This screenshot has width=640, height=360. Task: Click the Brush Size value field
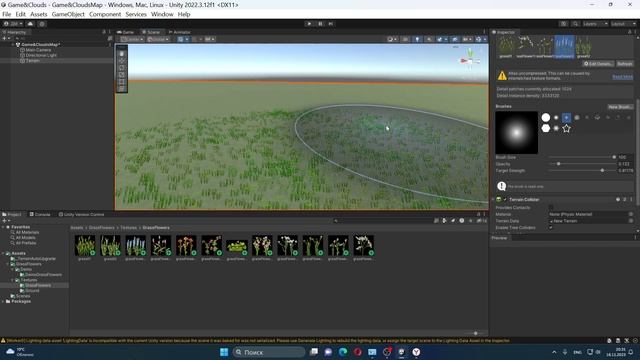[x=625, y=157]
